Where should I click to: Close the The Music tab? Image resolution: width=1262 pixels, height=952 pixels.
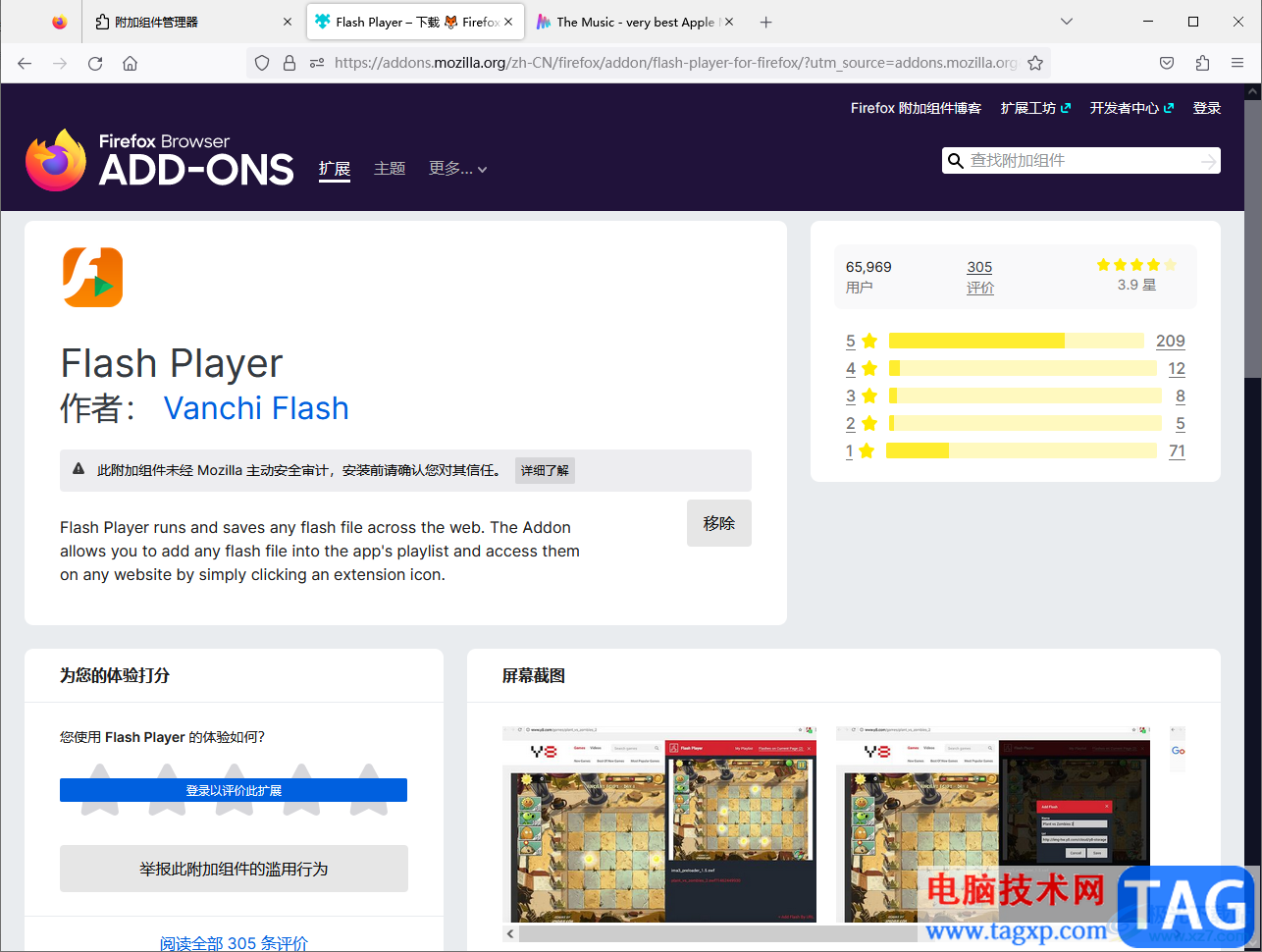click(729, 22)
